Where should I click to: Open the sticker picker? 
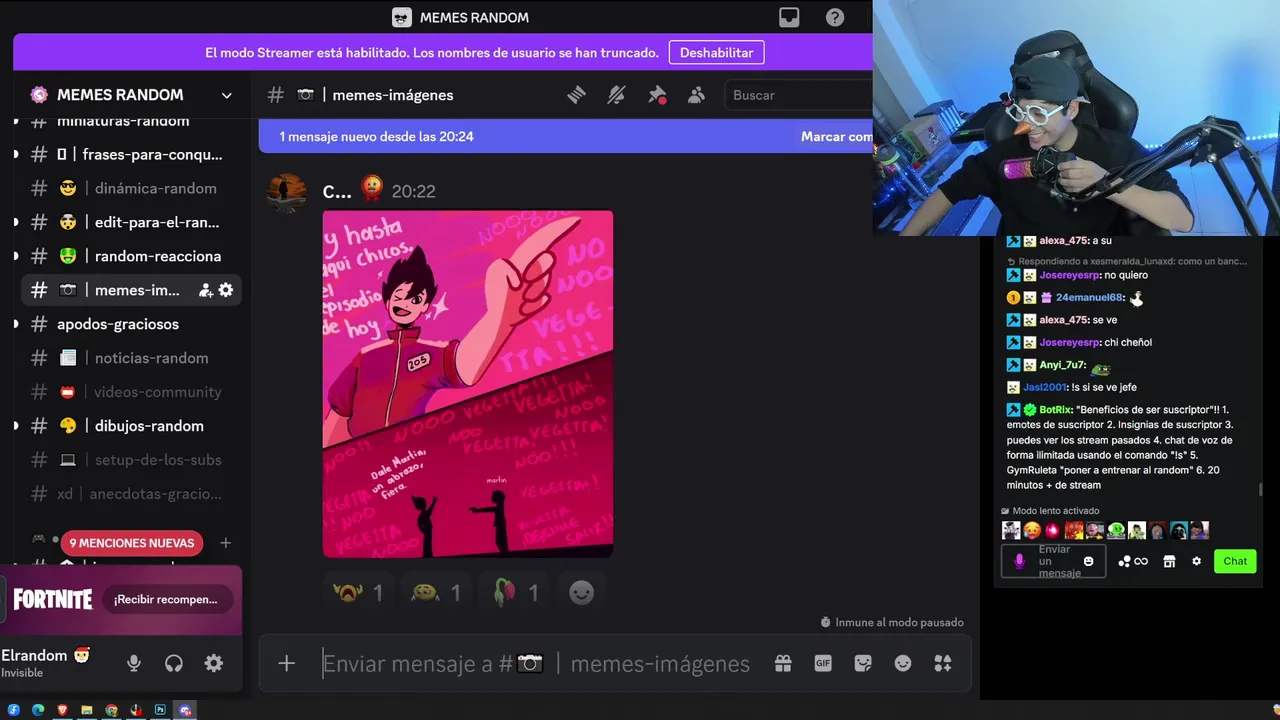[x=863, y=663]
